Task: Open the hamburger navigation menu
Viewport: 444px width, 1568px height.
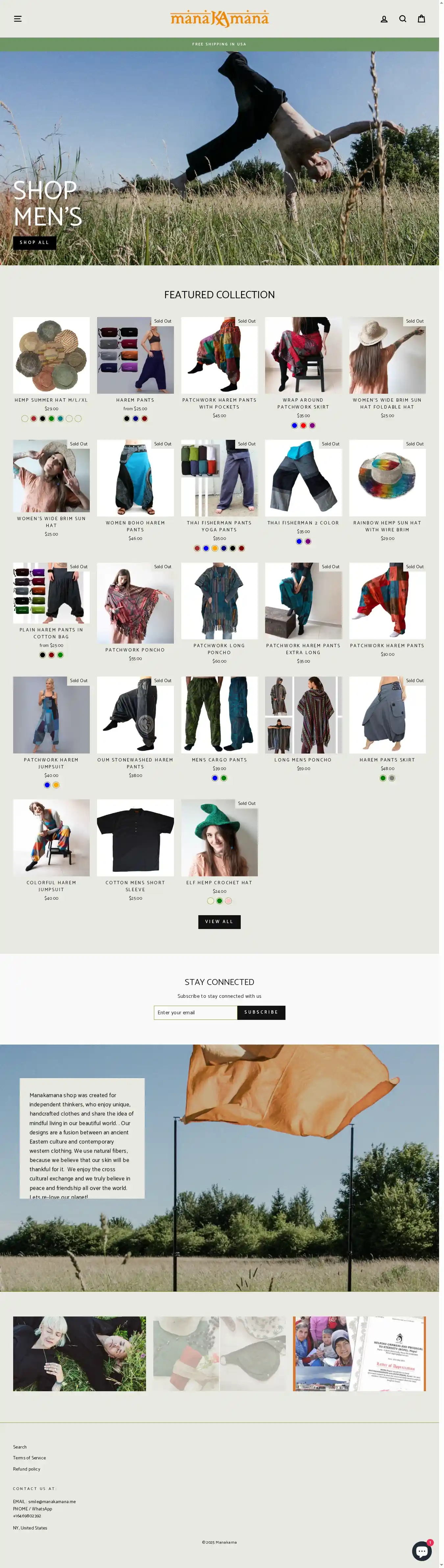Action: click(18, 19)
